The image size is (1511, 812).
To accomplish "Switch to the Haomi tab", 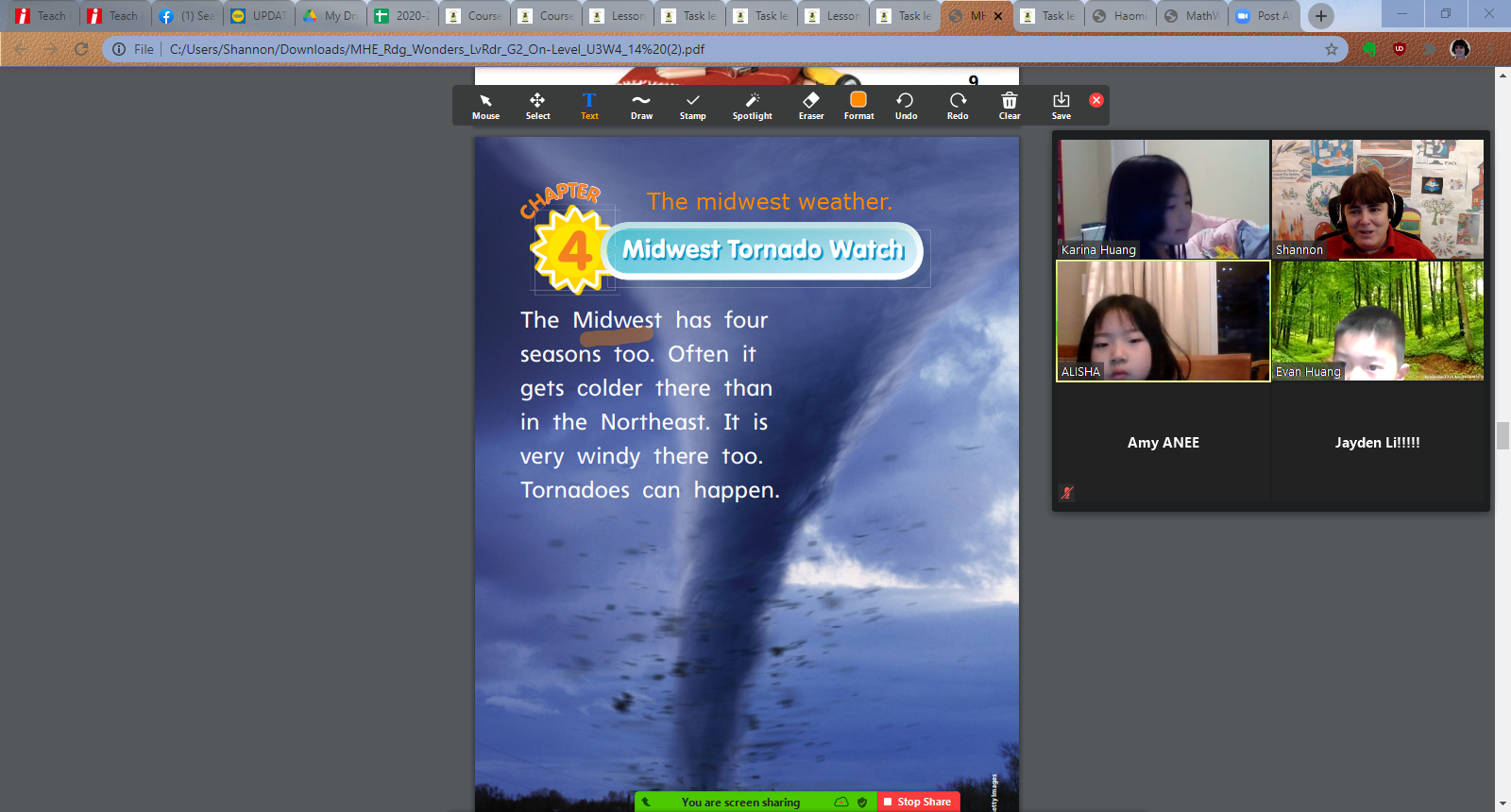I will tap(1120, 16).
